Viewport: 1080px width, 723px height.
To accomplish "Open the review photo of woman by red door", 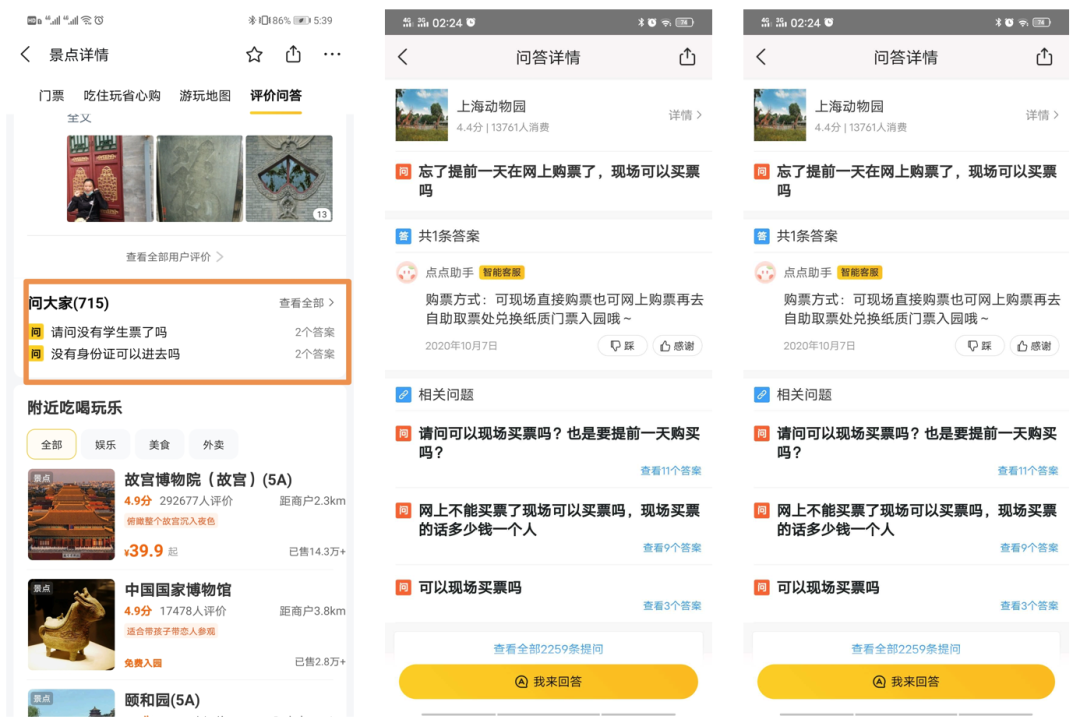I will [110, 178].
